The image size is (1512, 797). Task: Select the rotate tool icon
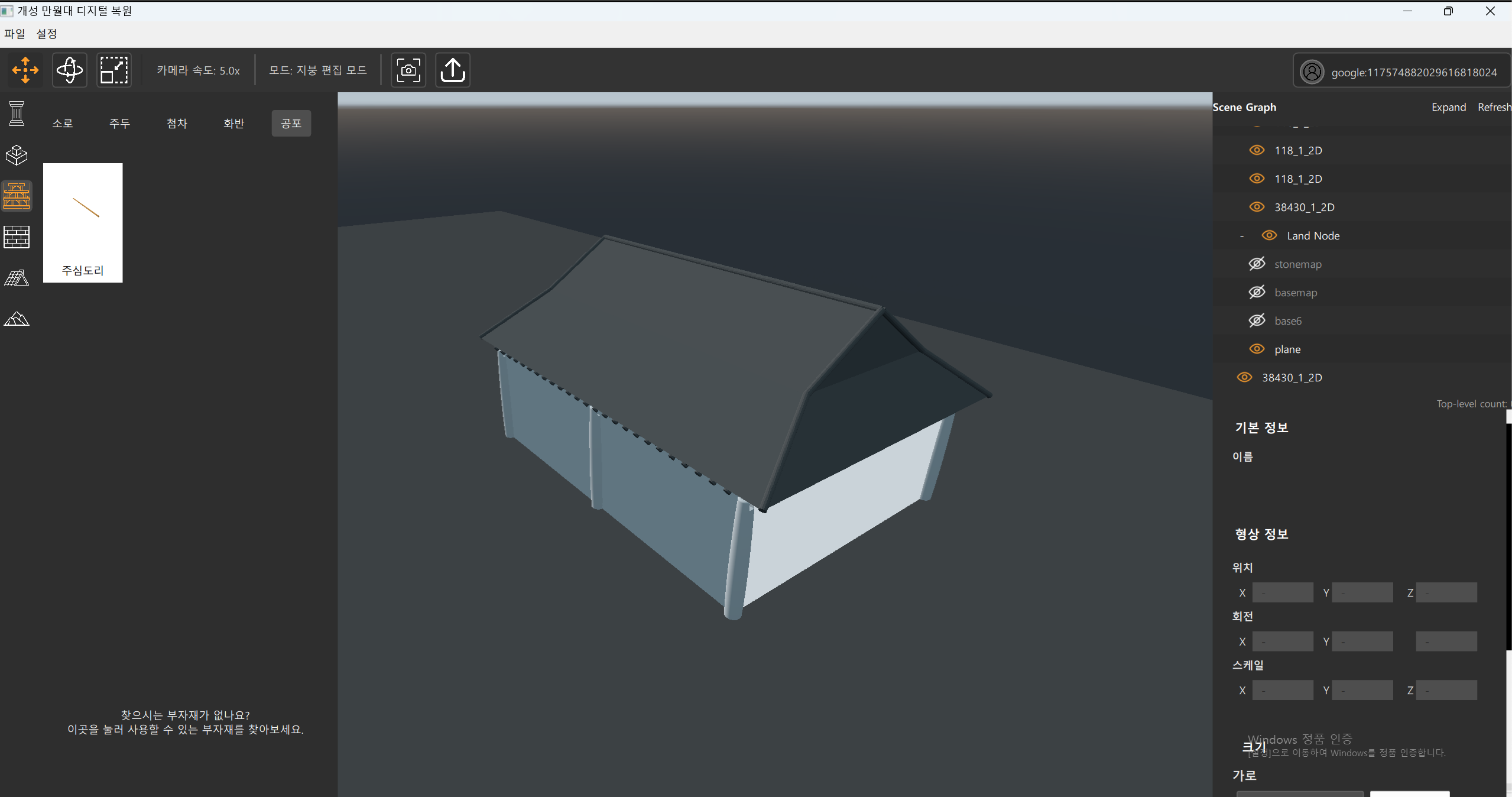70,70
